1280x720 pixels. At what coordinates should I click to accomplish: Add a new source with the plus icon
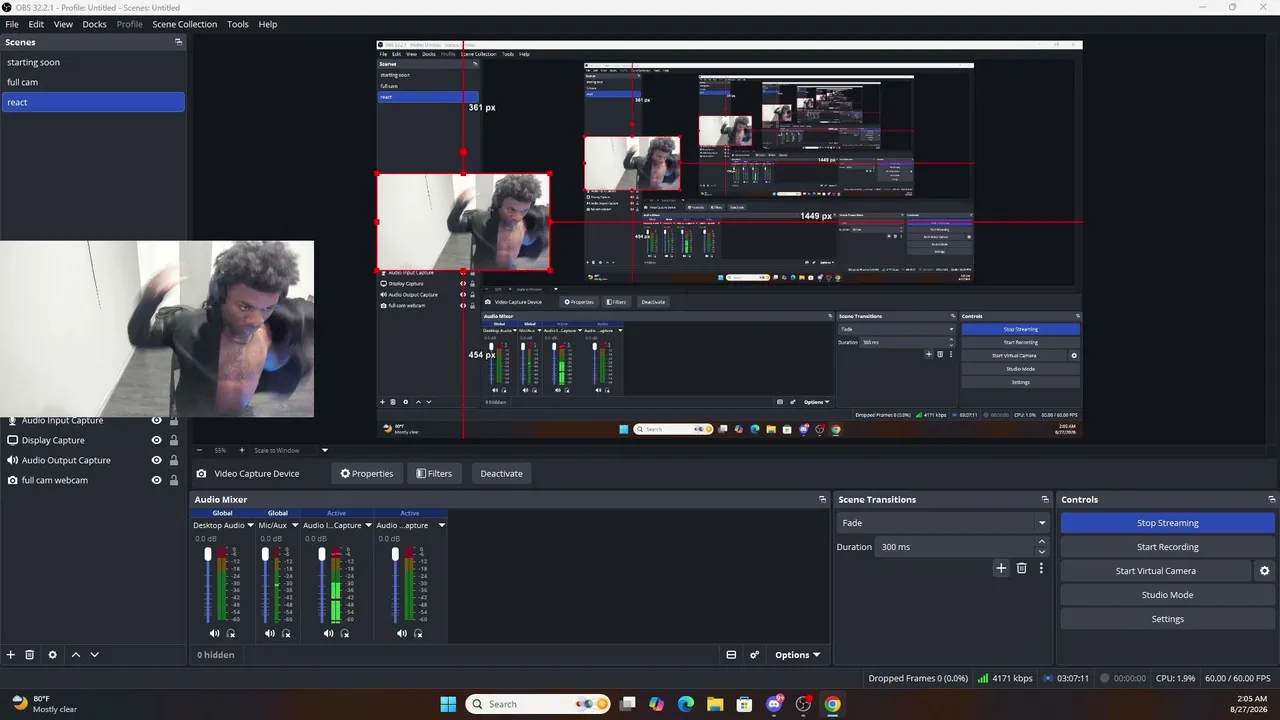pyautogui.click(x=11, y=655)
